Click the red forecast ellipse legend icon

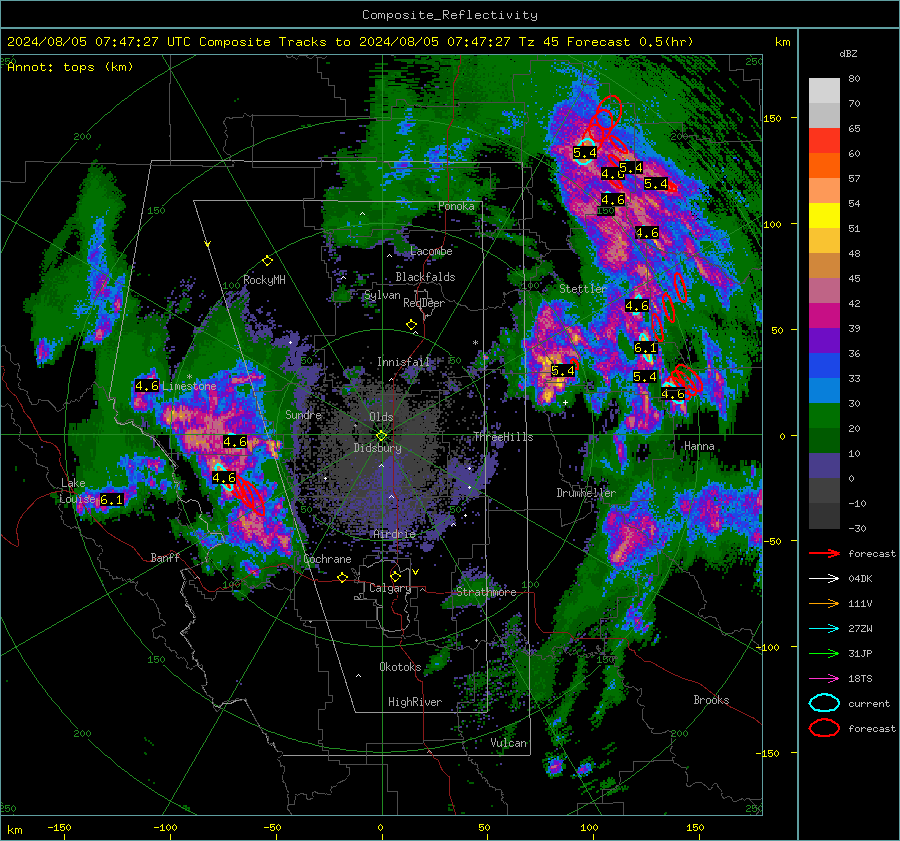pos(824,728)
